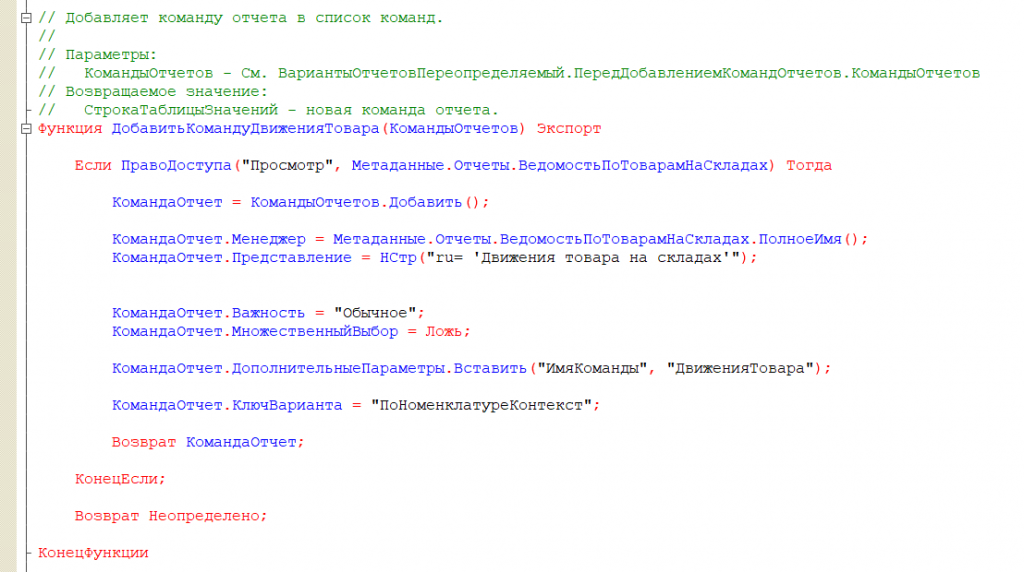The width and height of the screenshot is (1024, 572).
Task: Click 'Возврат Неопределено;' statement
Action: 171,516
